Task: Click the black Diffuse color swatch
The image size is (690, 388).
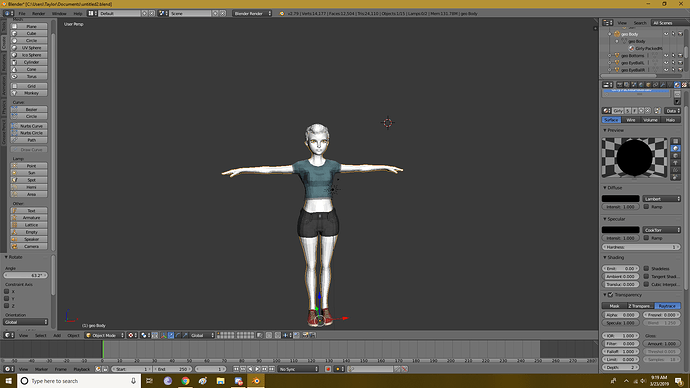Action: 620,199
